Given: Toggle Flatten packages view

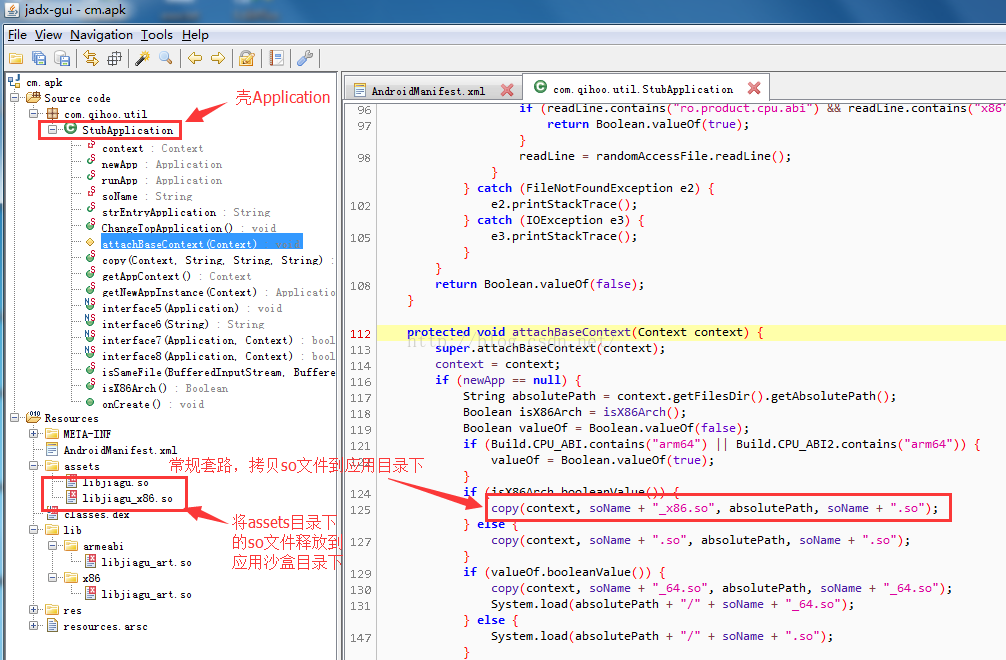Looking at the screenshot, I should pyautogui.click(x=115, y=59).
